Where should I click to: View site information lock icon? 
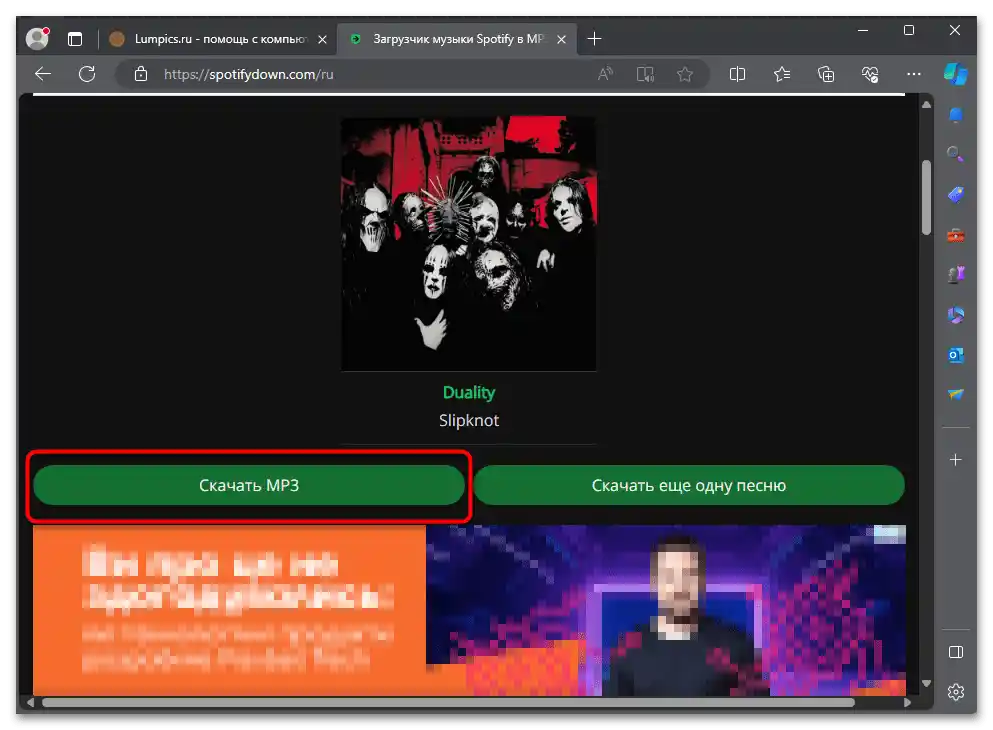(141, 74)
